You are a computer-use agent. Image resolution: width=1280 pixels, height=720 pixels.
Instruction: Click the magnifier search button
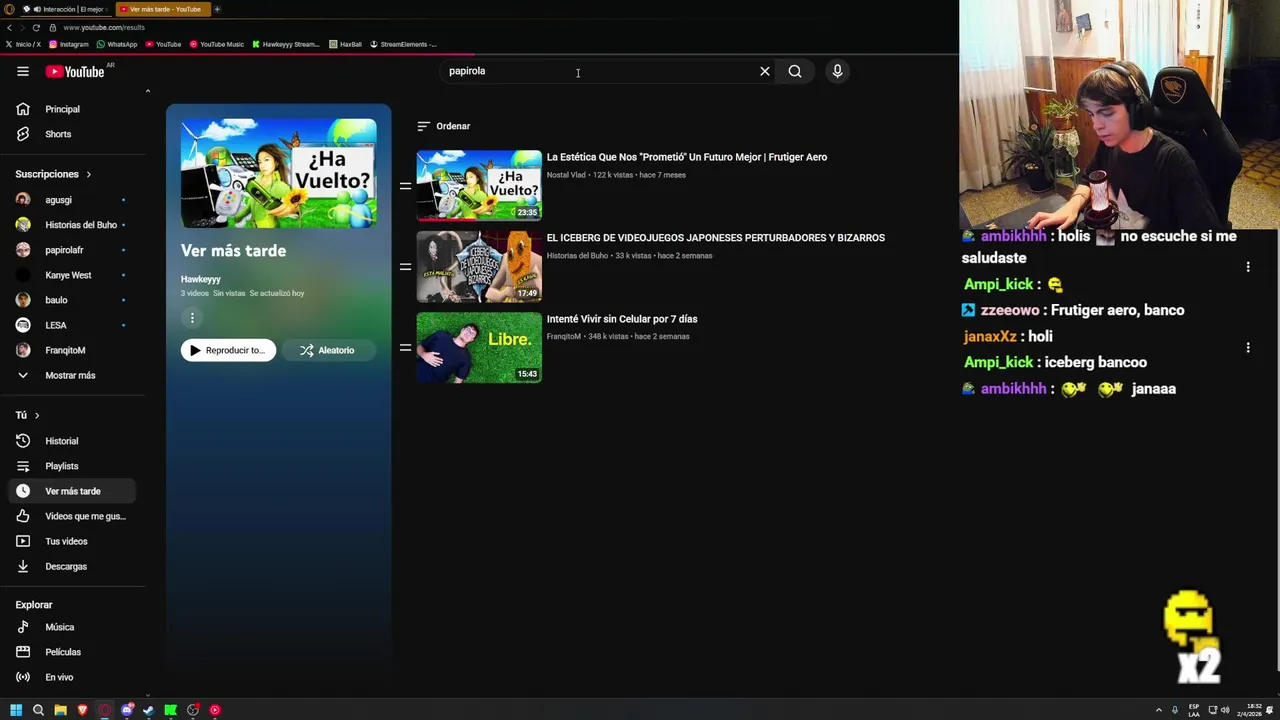795,71
